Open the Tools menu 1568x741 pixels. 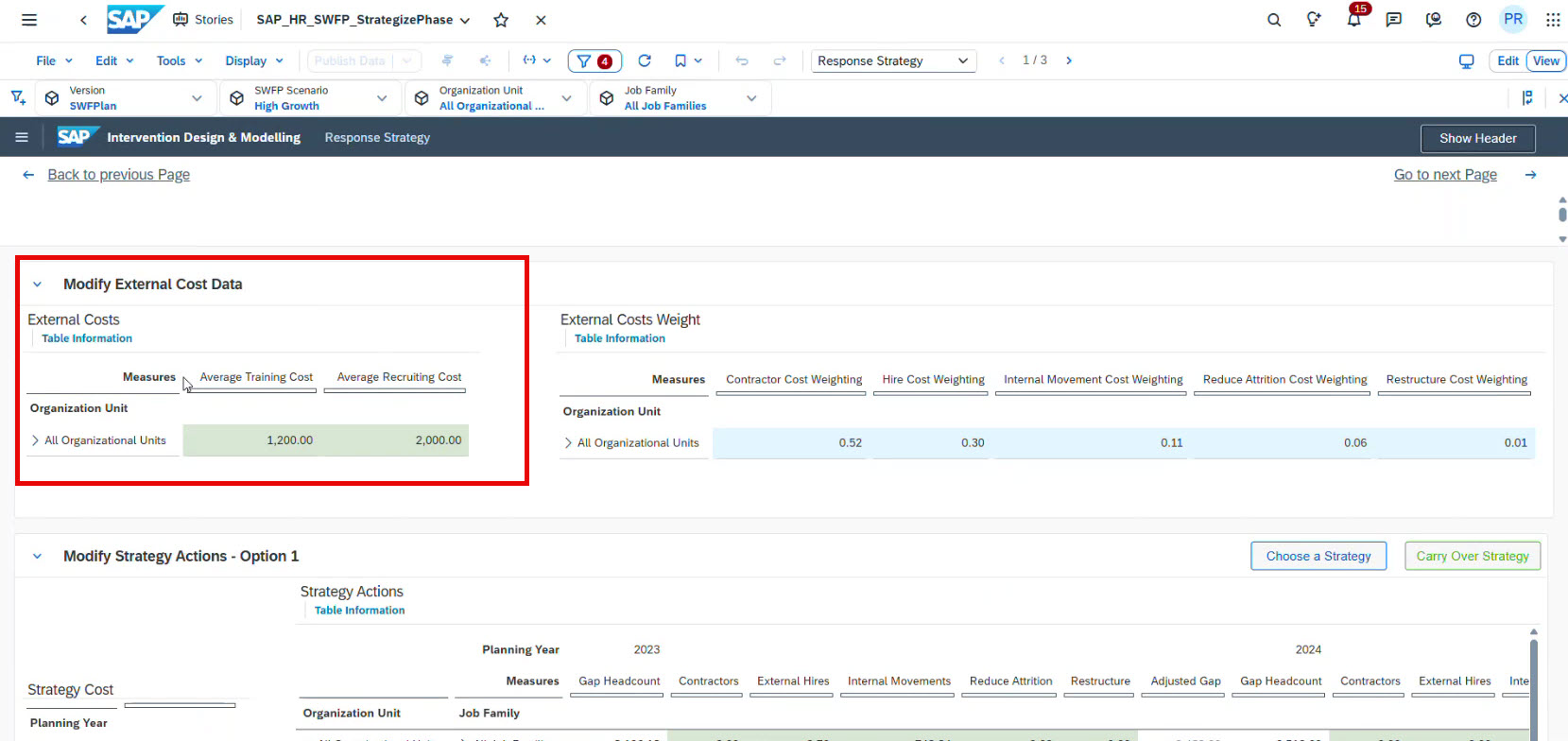click(x=179, y=60)
